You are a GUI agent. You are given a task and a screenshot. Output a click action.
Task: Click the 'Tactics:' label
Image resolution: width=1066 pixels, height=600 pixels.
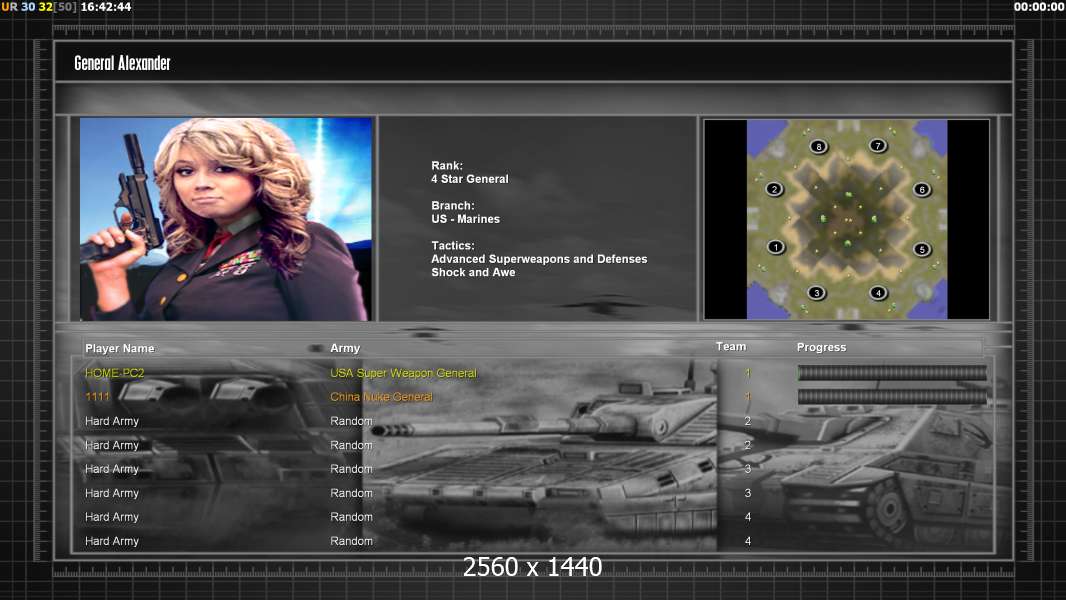[x=453, y=245]
